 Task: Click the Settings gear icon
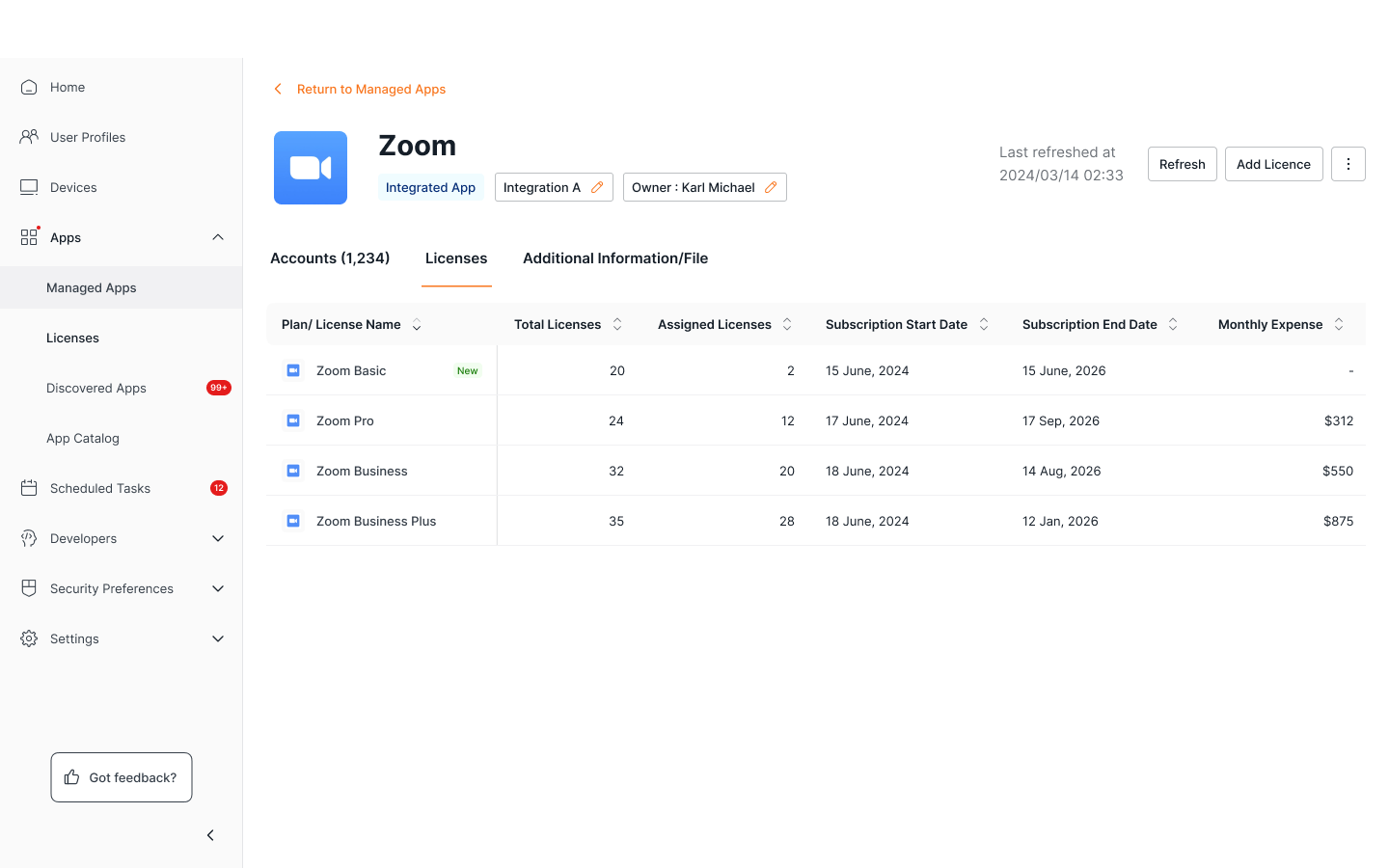click(29, 638)
